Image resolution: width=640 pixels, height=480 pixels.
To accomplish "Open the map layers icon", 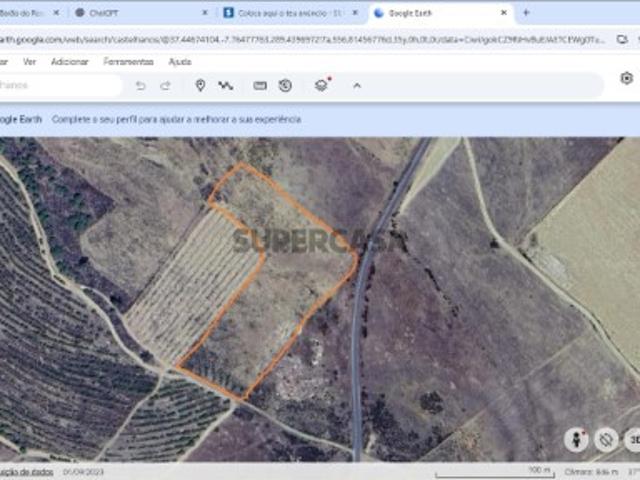I will (322, 86).
